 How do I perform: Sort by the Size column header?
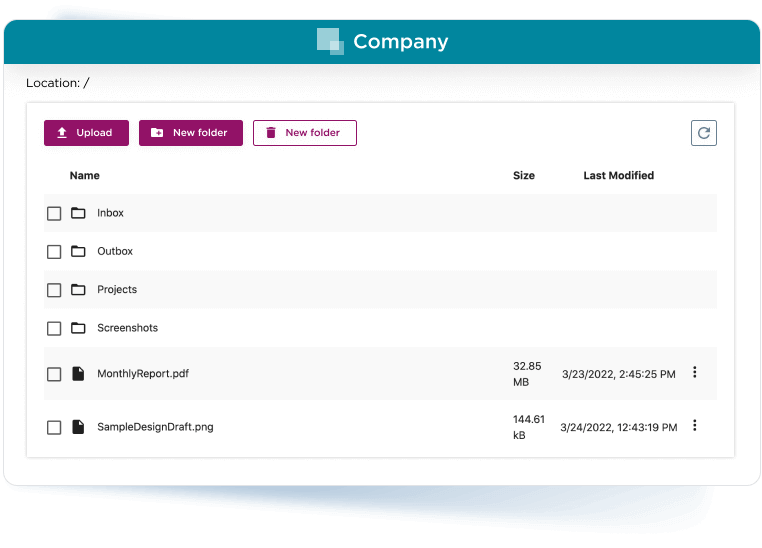[524, 175]
